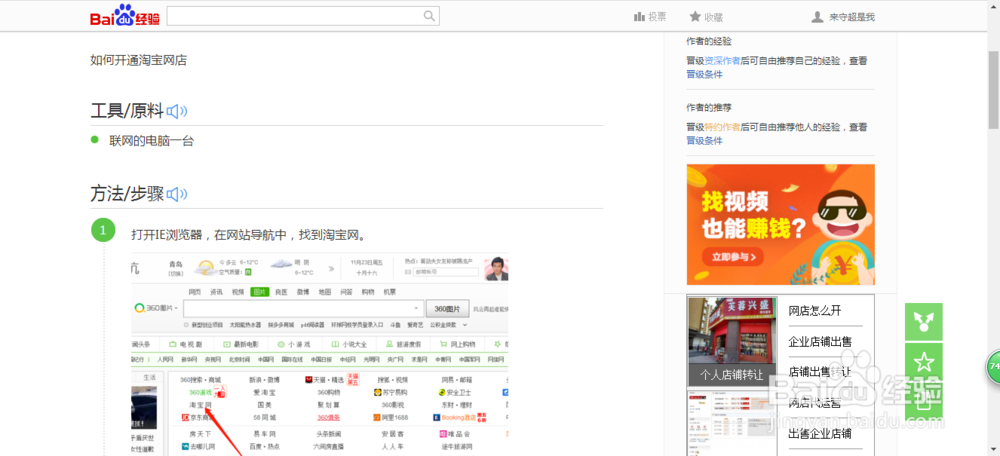Image resolution: width=1000 pixels, height=456 pixels.
Task: Open the 资深作者 link
Action: tap(722, 61)
